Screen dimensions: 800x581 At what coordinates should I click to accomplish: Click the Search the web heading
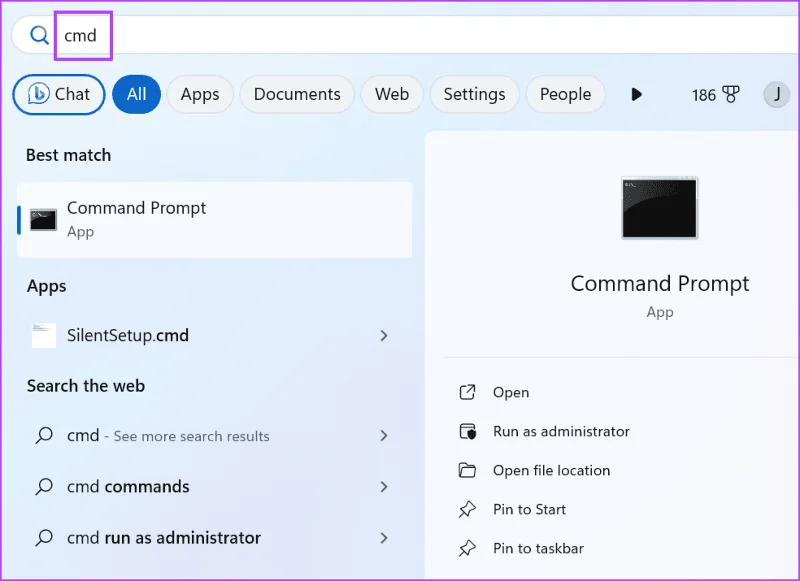(x=86, y=386)
